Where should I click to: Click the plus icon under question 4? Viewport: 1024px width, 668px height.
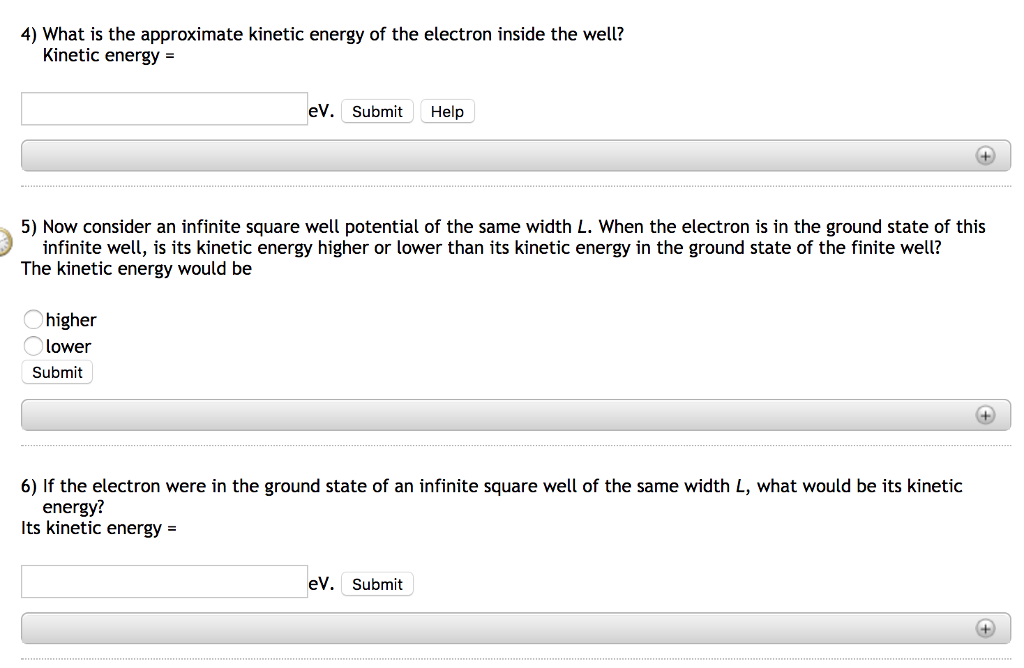[985, 156]
